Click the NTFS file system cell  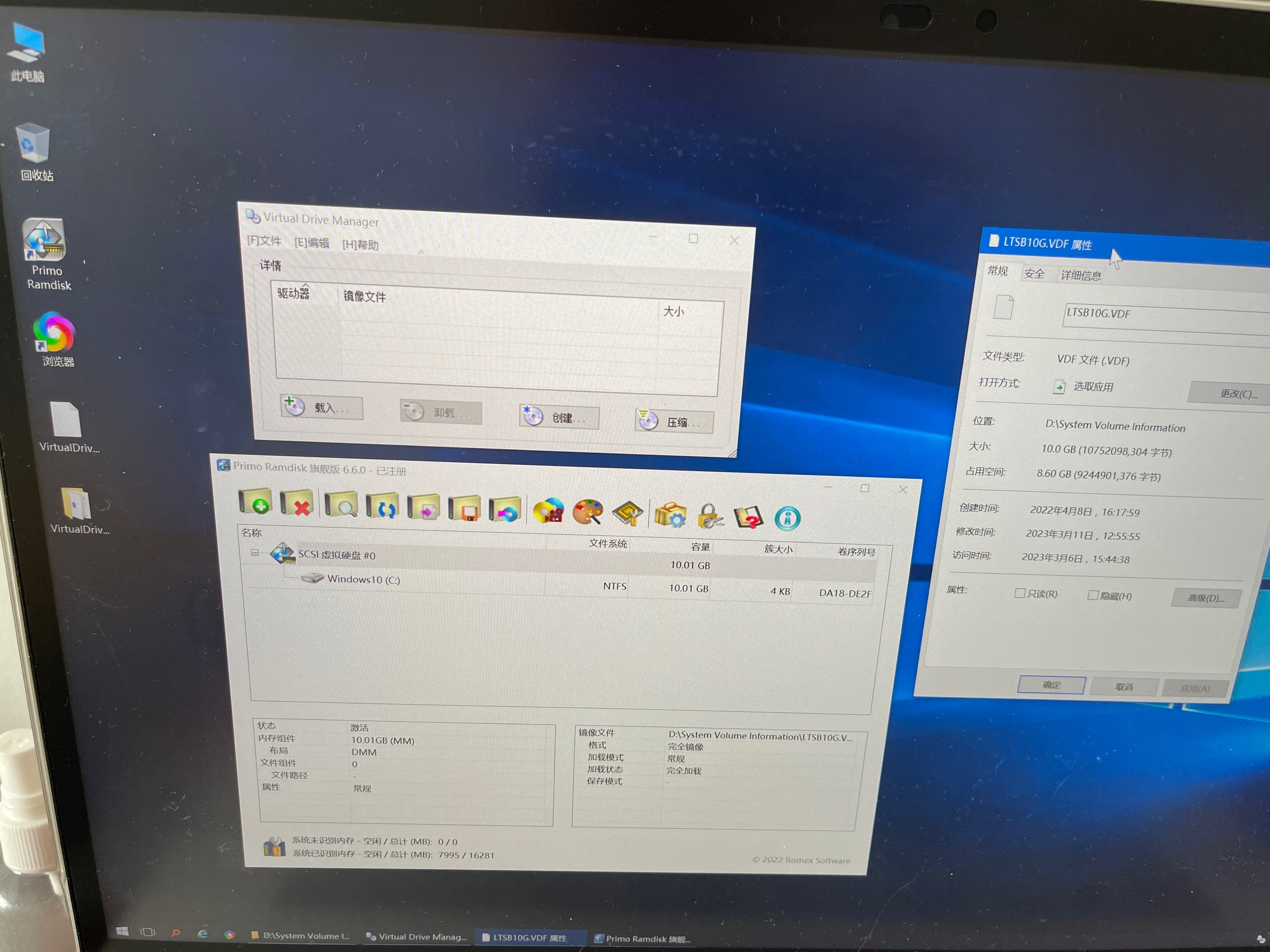coord(614,586)
